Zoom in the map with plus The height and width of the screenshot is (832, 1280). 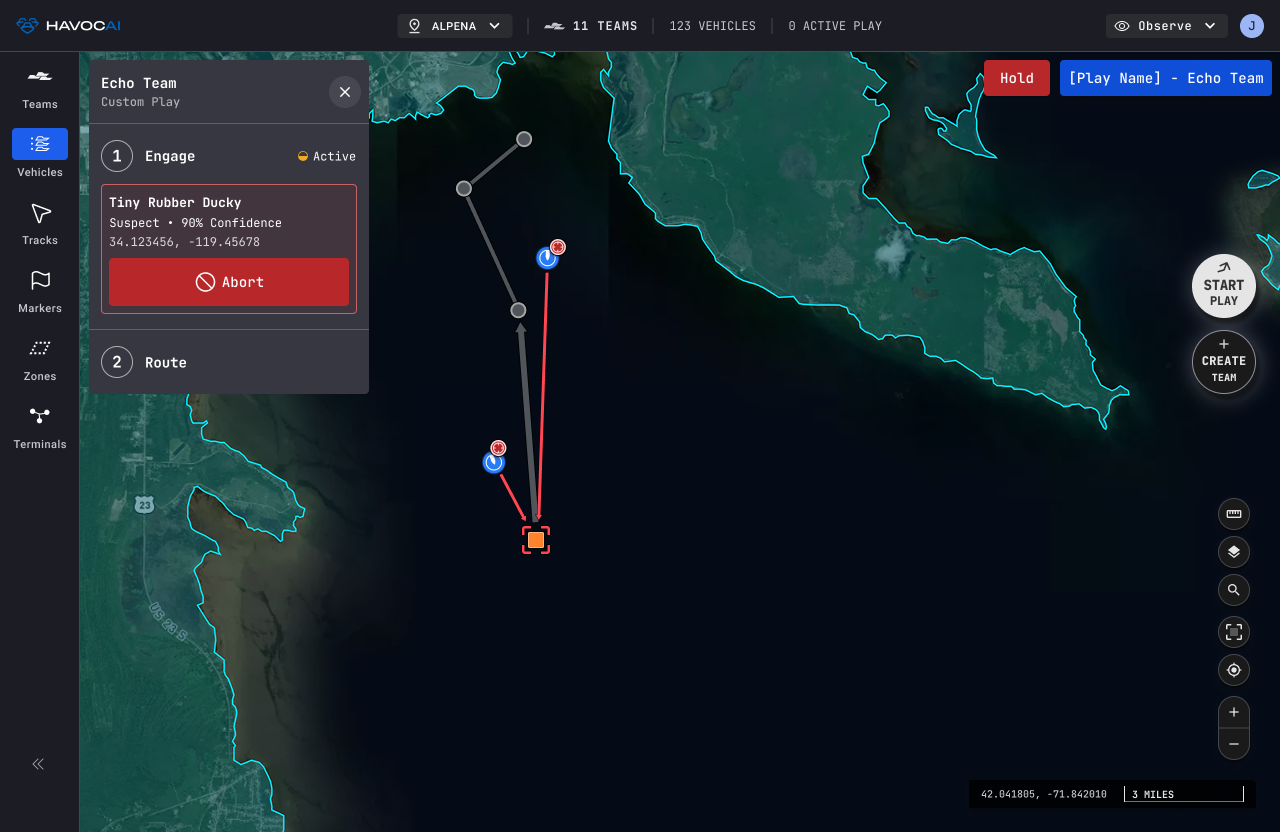pos(1234,712)
